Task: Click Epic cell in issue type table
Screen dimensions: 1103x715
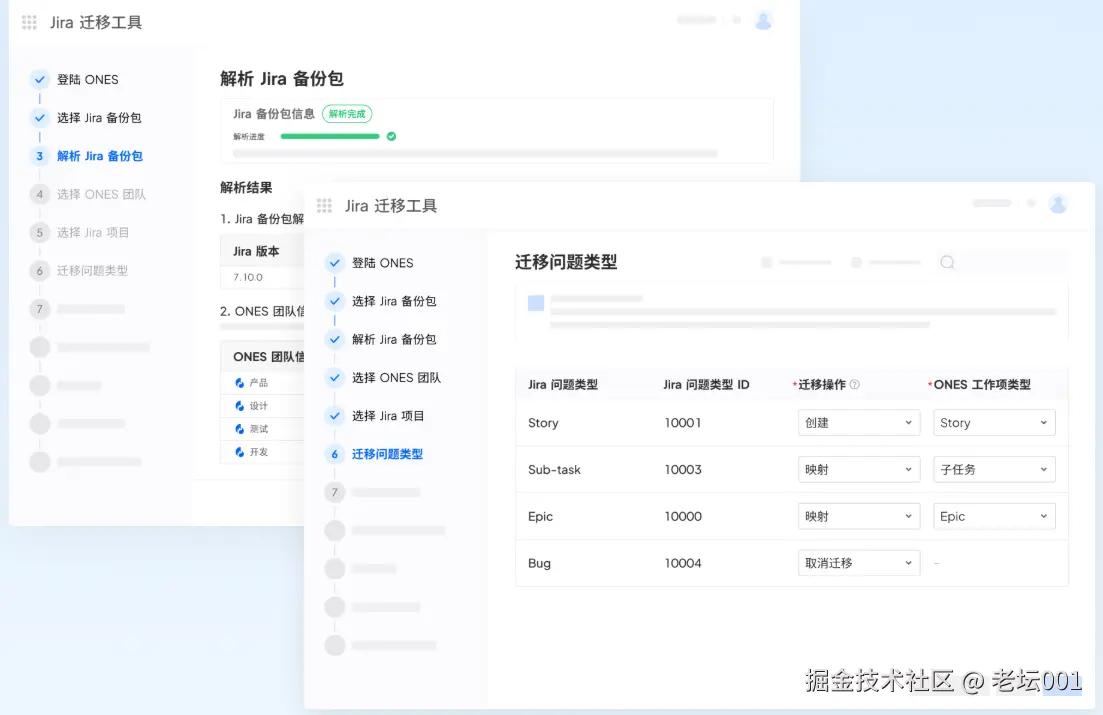Action: coord(540,517)
